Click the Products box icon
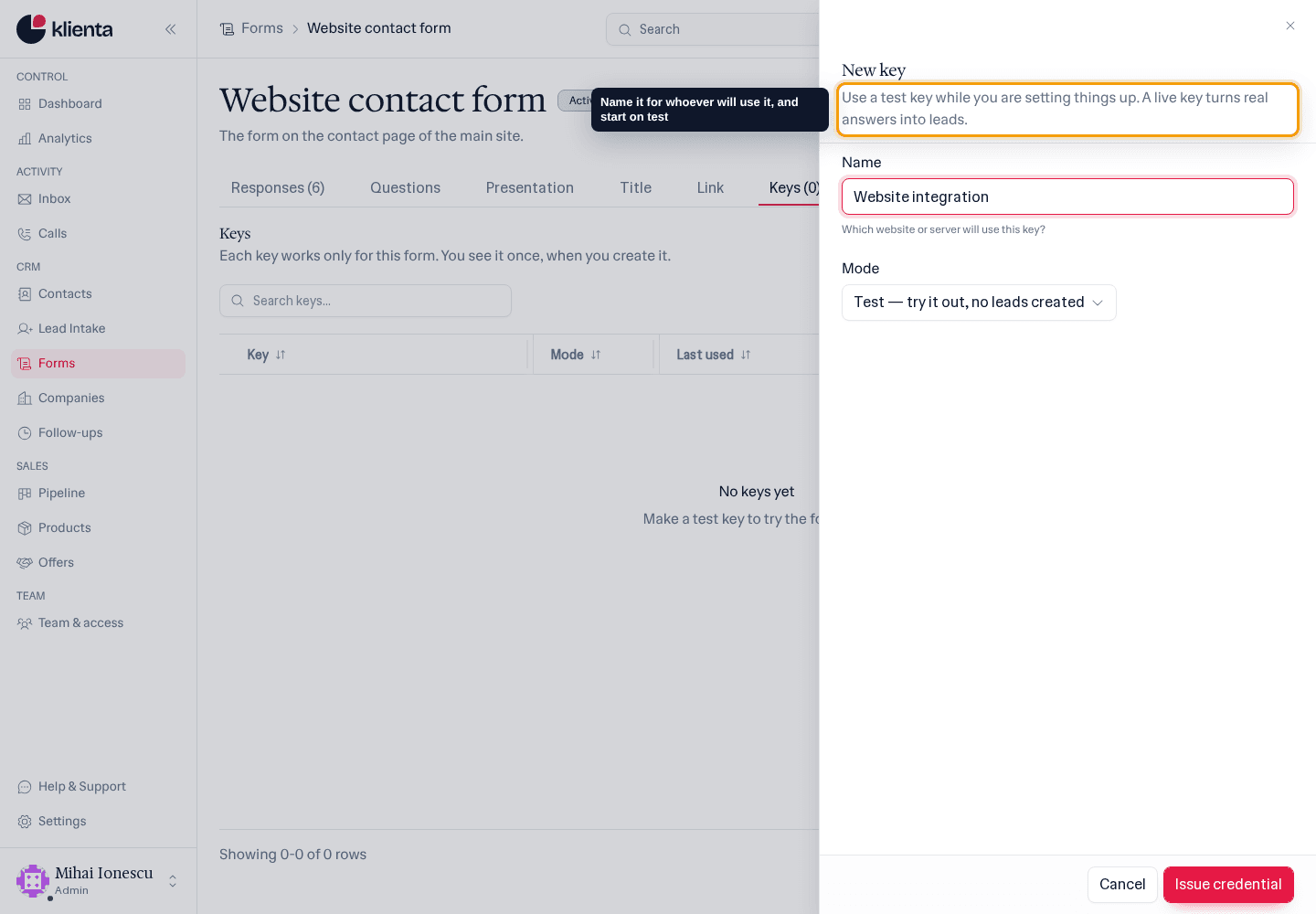 point(25,528)
